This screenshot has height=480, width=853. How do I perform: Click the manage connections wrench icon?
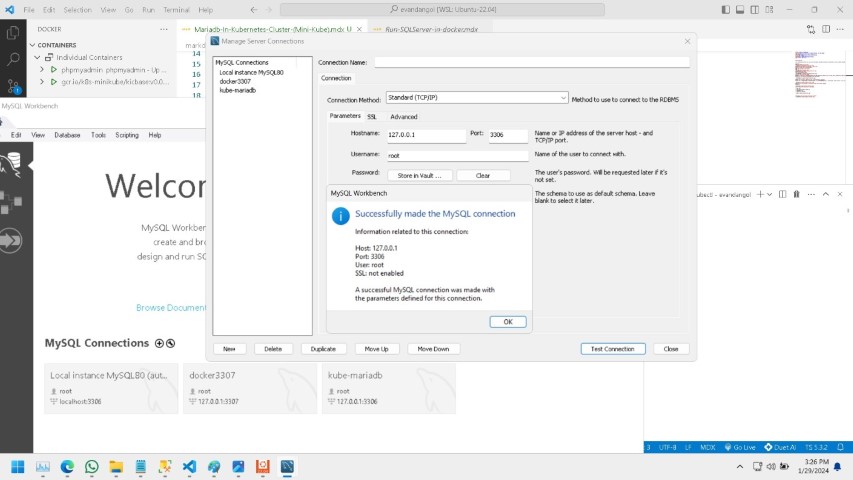coord(171,343)
